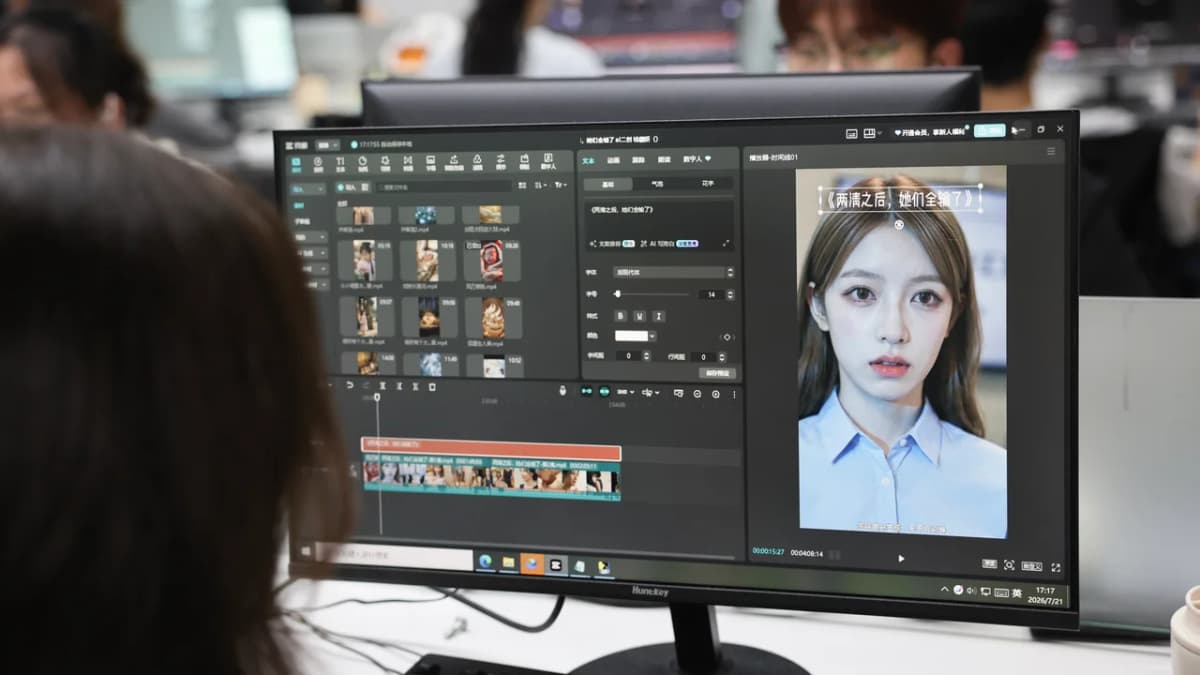Screen dimensions: 1200x675
Task: Click the fullscreen icon in the player
Action: click(x=1055, y=567)
